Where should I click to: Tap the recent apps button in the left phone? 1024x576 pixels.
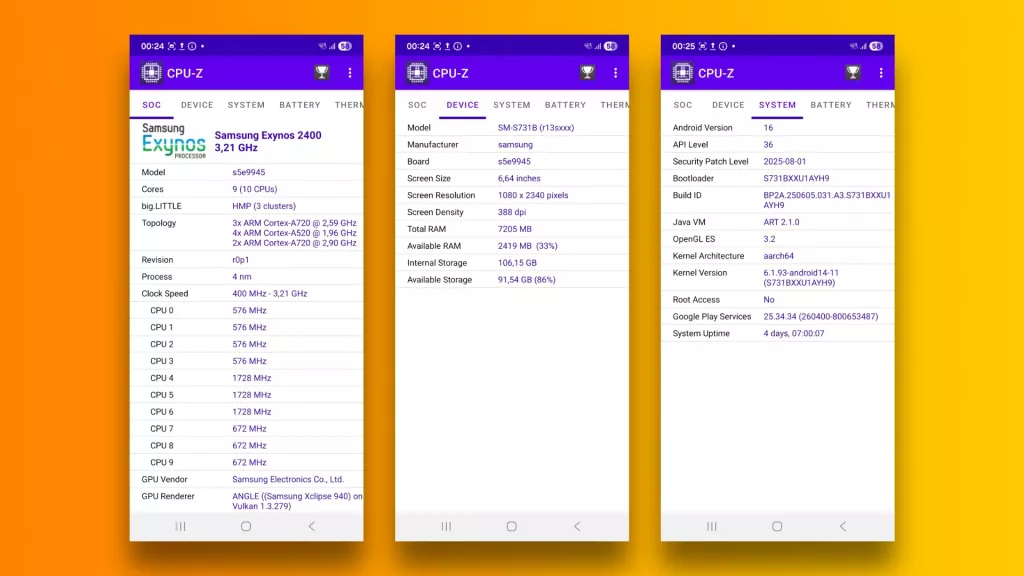[x=181, y=526]
